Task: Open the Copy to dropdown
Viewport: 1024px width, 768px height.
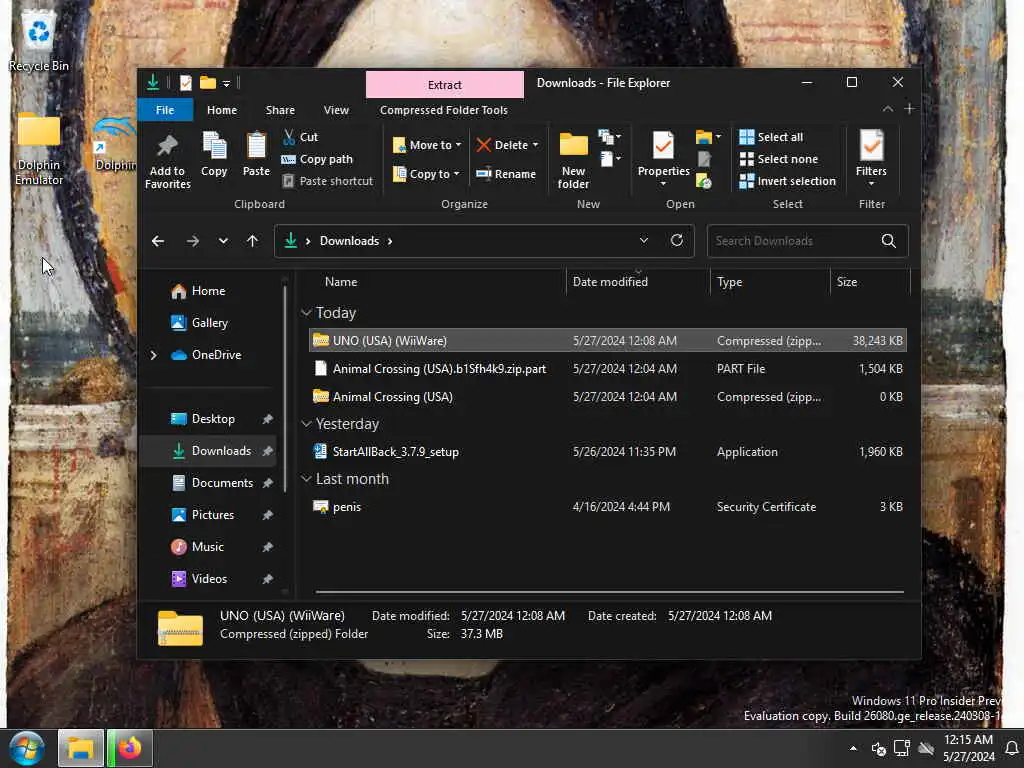Action: pos(426,174)
